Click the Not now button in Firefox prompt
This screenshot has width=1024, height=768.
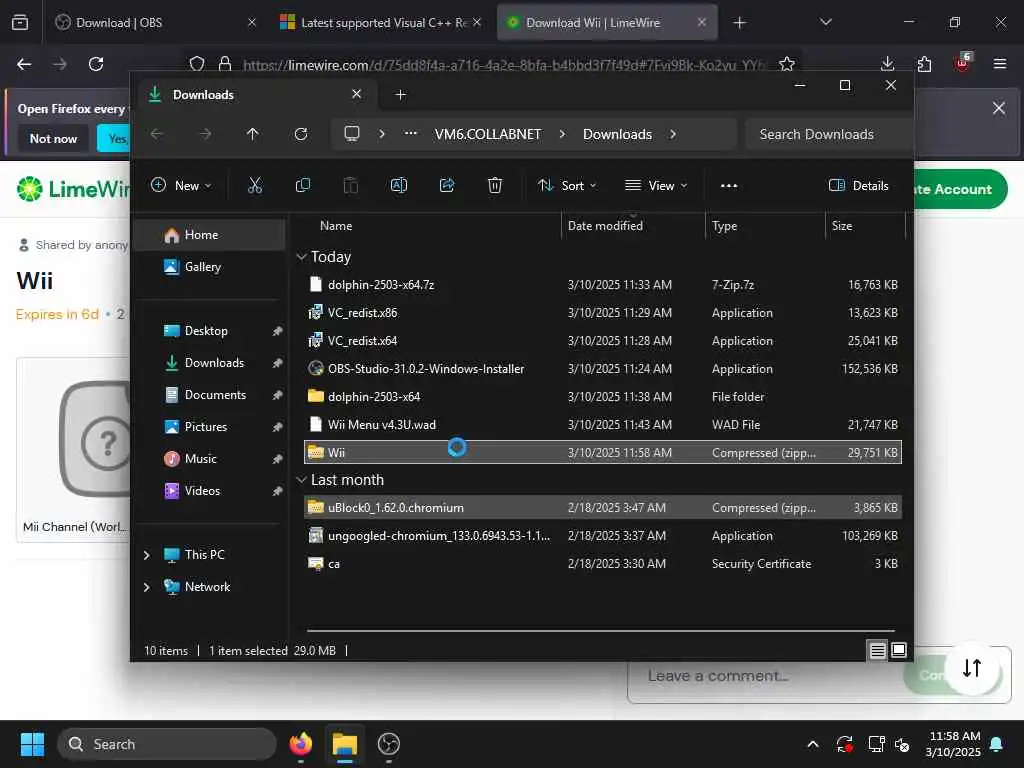pyautogui.click(x=54, y=138)
